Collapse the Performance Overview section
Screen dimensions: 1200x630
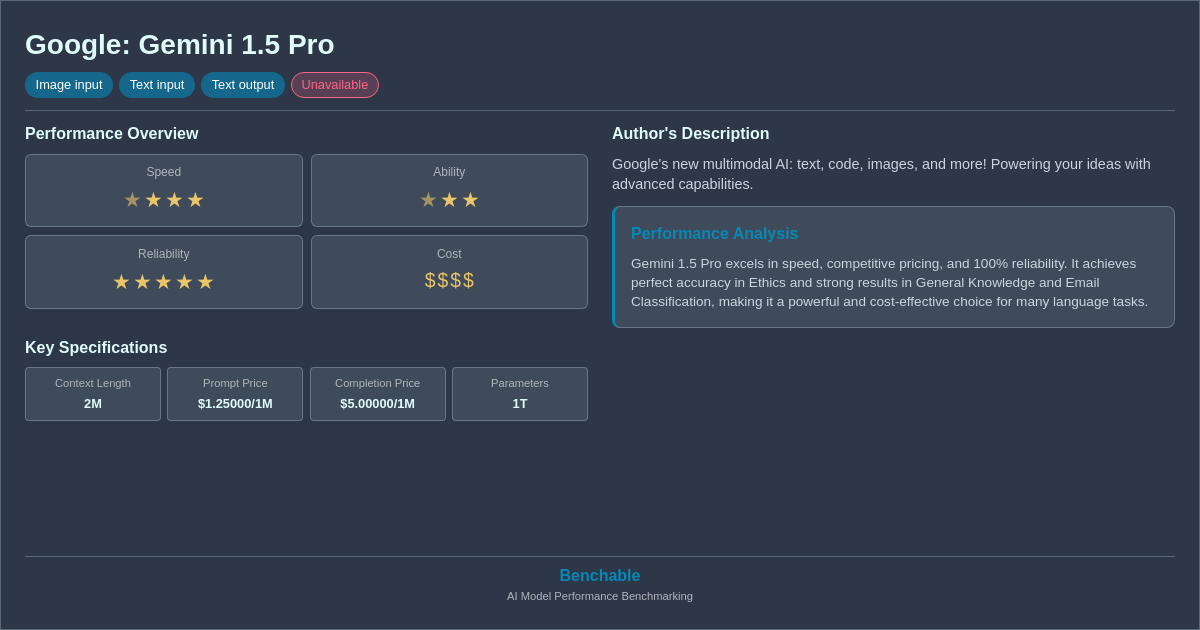tap(112, 133)
